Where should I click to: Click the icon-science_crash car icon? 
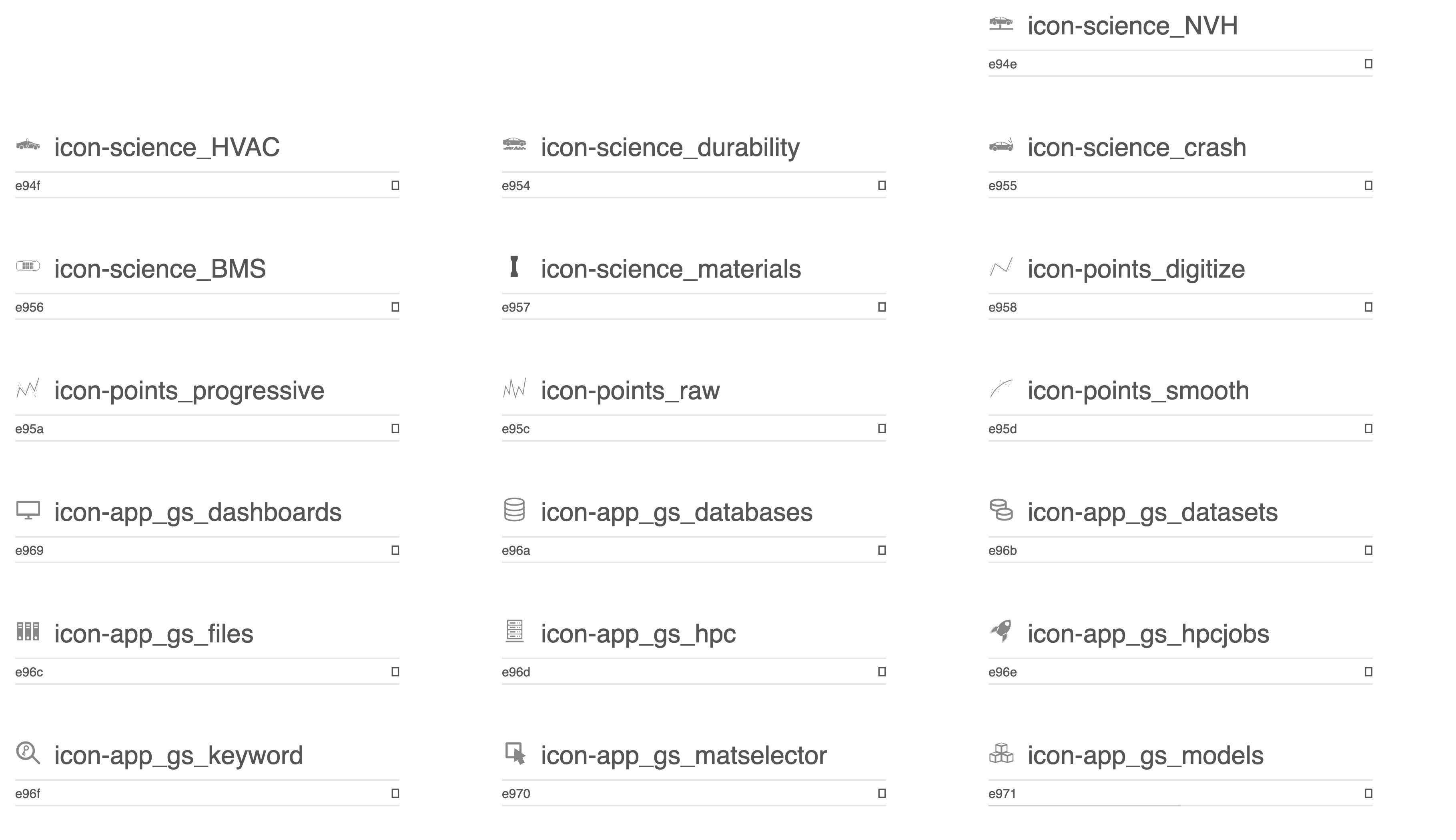[1001, 144]
